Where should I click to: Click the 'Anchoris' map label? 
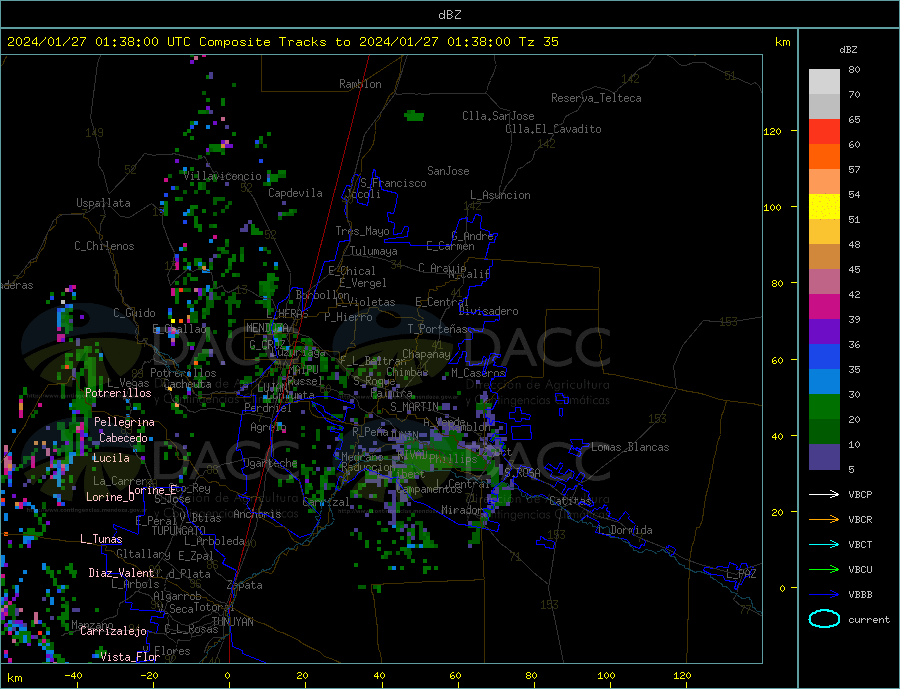[x=257, y=514]
